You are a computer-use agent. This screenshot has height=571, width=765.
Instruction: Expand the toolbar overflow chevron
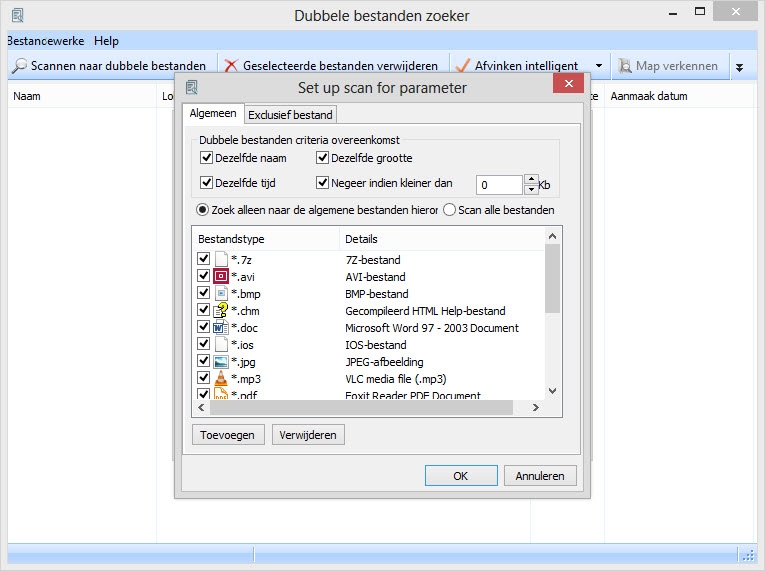coord(739,67)
